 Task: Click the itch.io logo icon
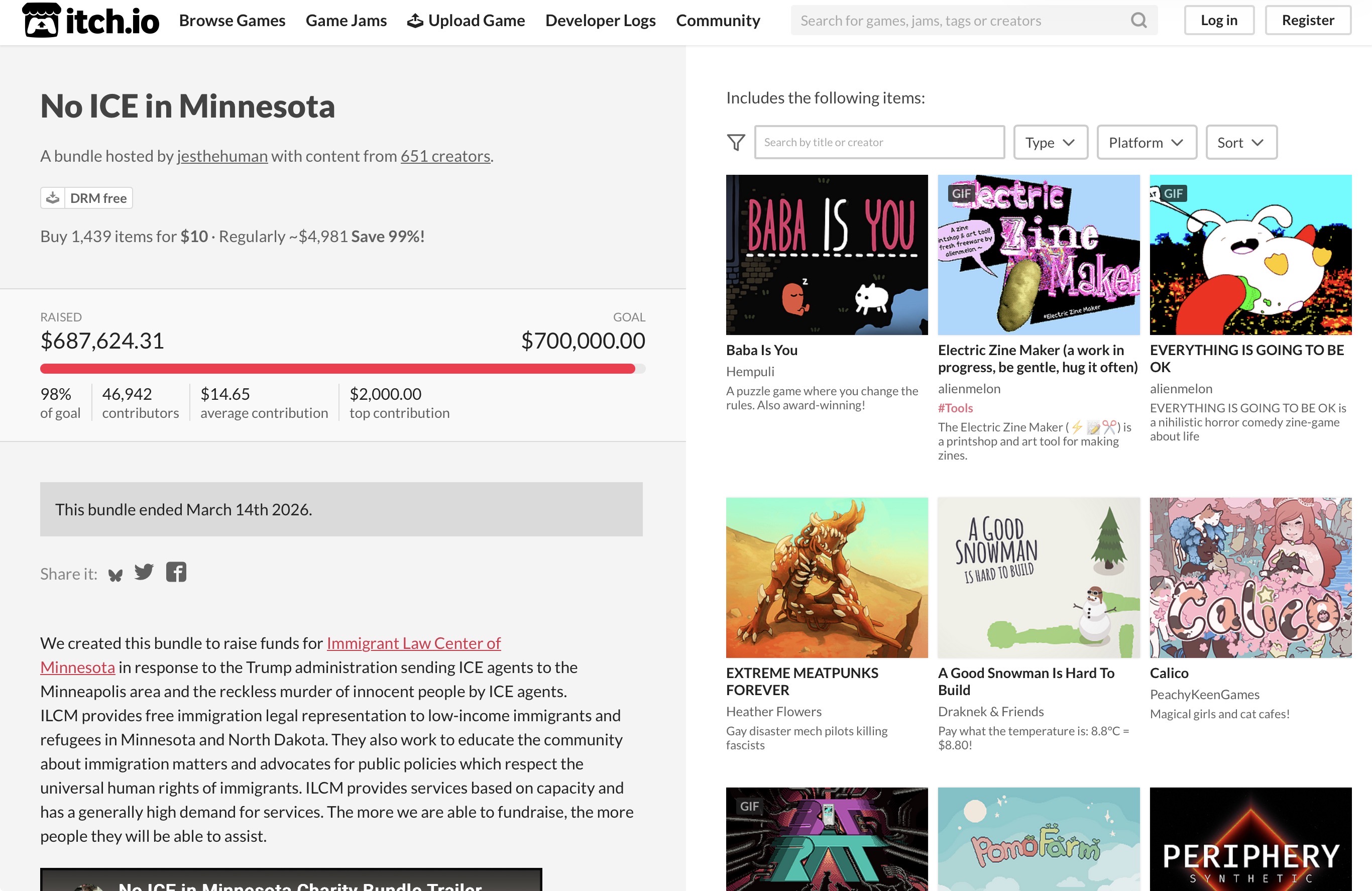tap(41, 21)
